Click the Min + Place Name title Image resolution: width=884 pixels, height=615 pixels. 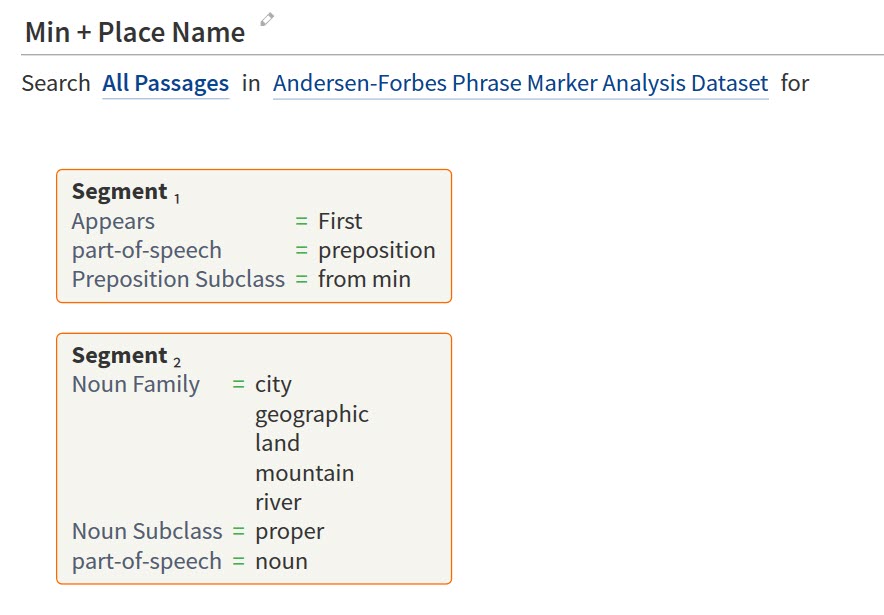[x=135, y=32]
